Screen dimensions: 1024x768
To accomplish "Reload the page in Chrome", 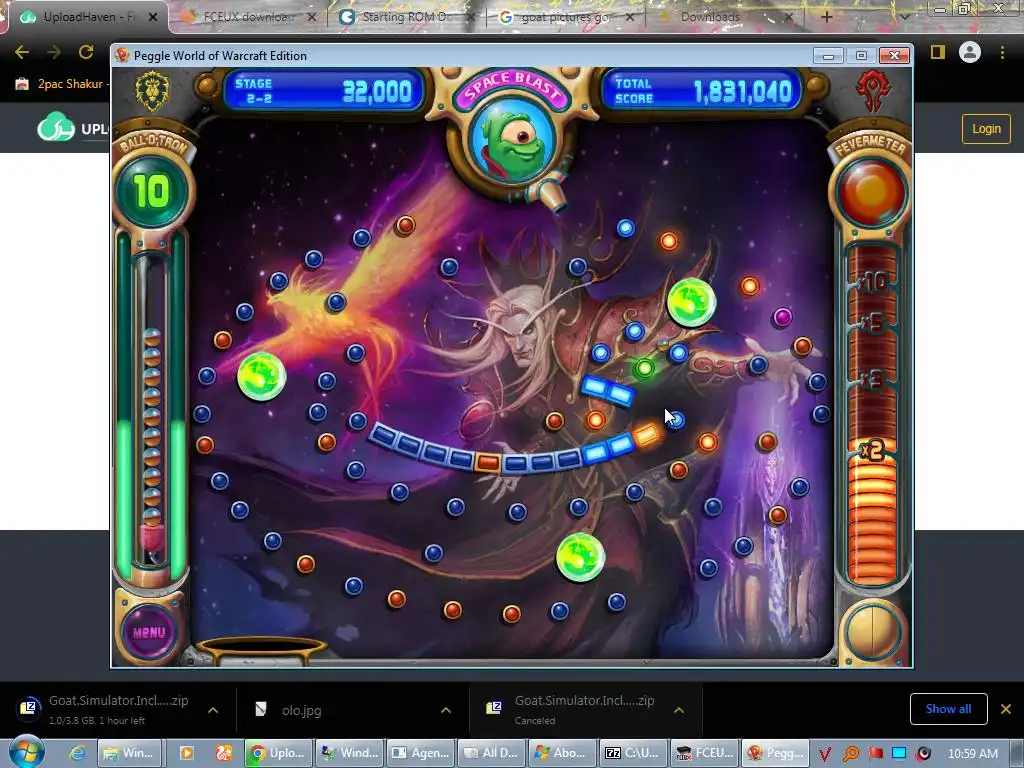I will (86, 52).
